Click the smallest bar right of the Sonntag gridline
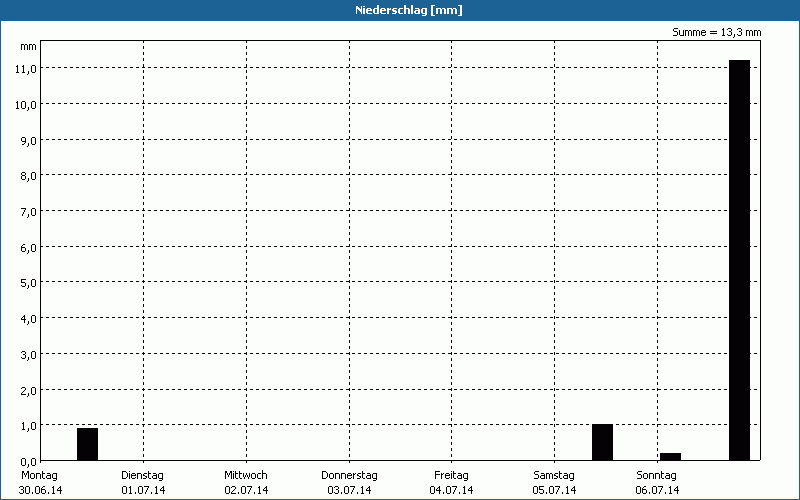Screen dimensions: 800x500 [x=670, y=457]
